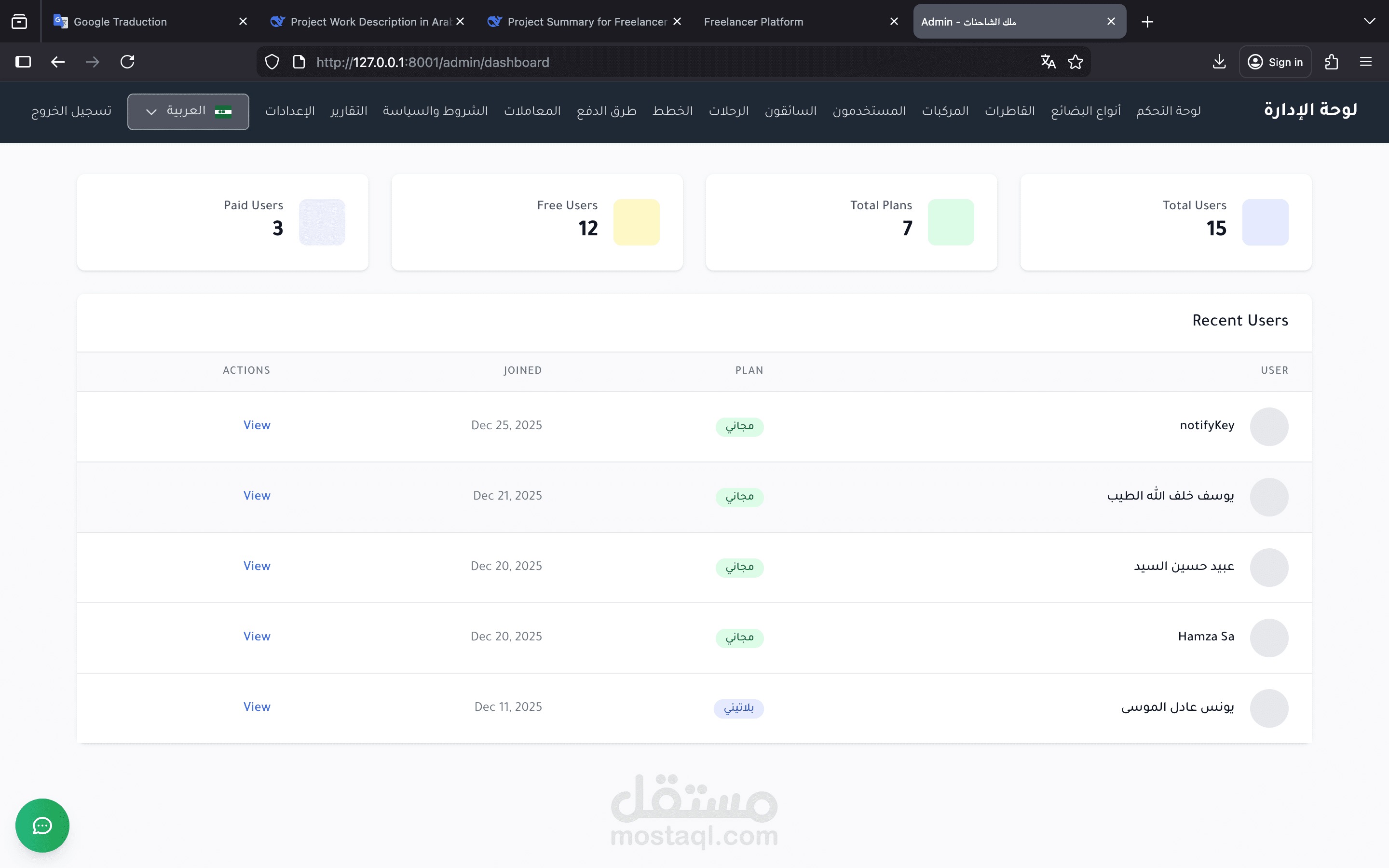
Task: Open the browser downloads panel
Action: [1219, 62]
